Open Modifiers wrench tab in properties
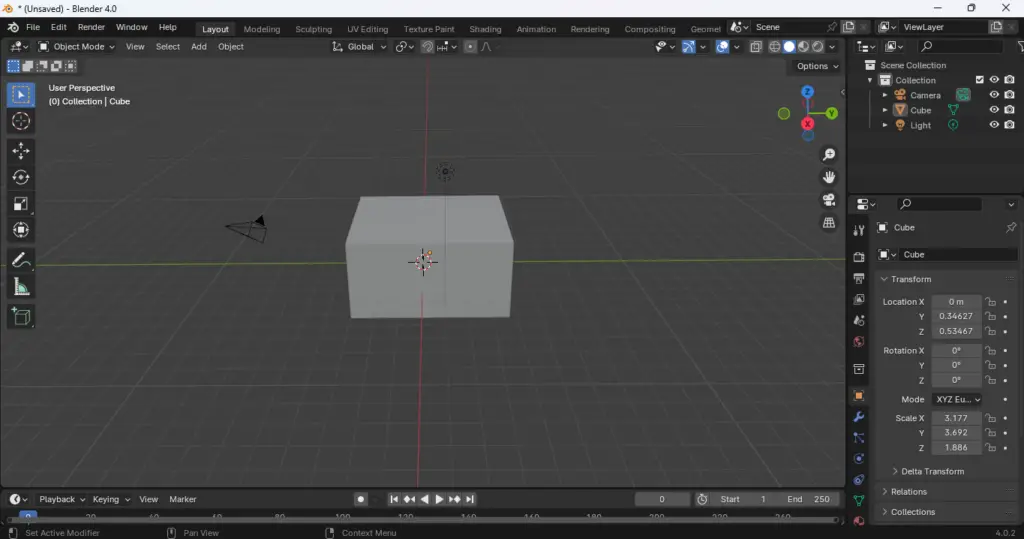Viewport: 1024px width, 539px height. tap(858, 417)
